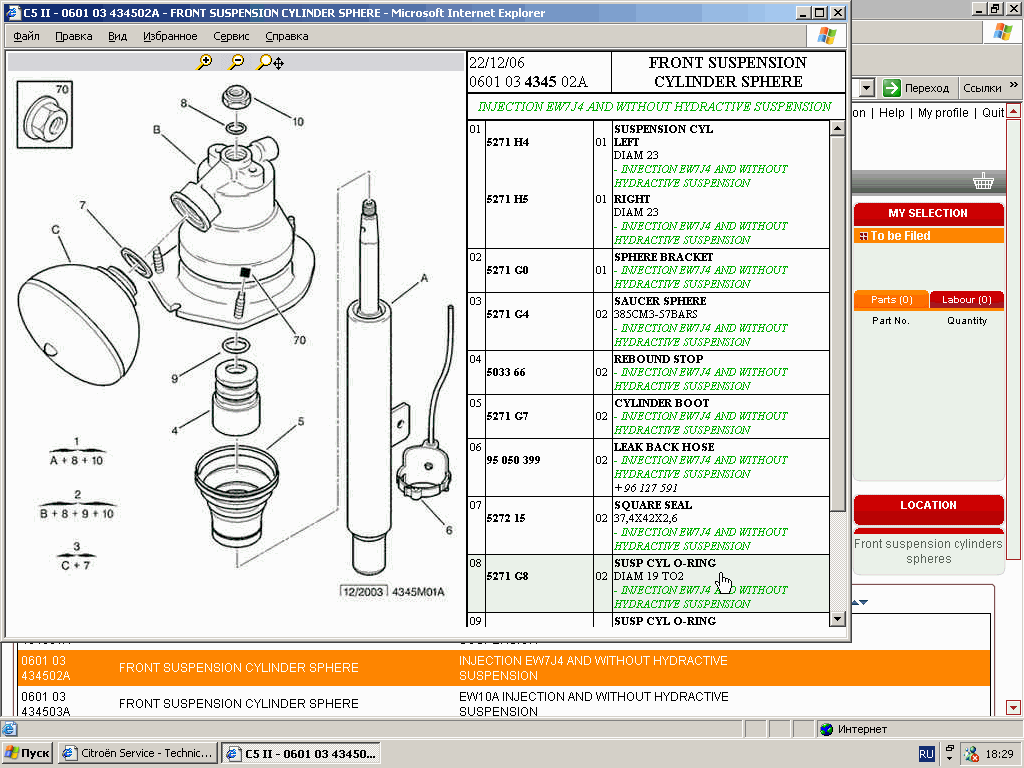Open the Сервис menu
Image resolution: width=1024 pixels, height=768 pixels.
coord(231,36)
